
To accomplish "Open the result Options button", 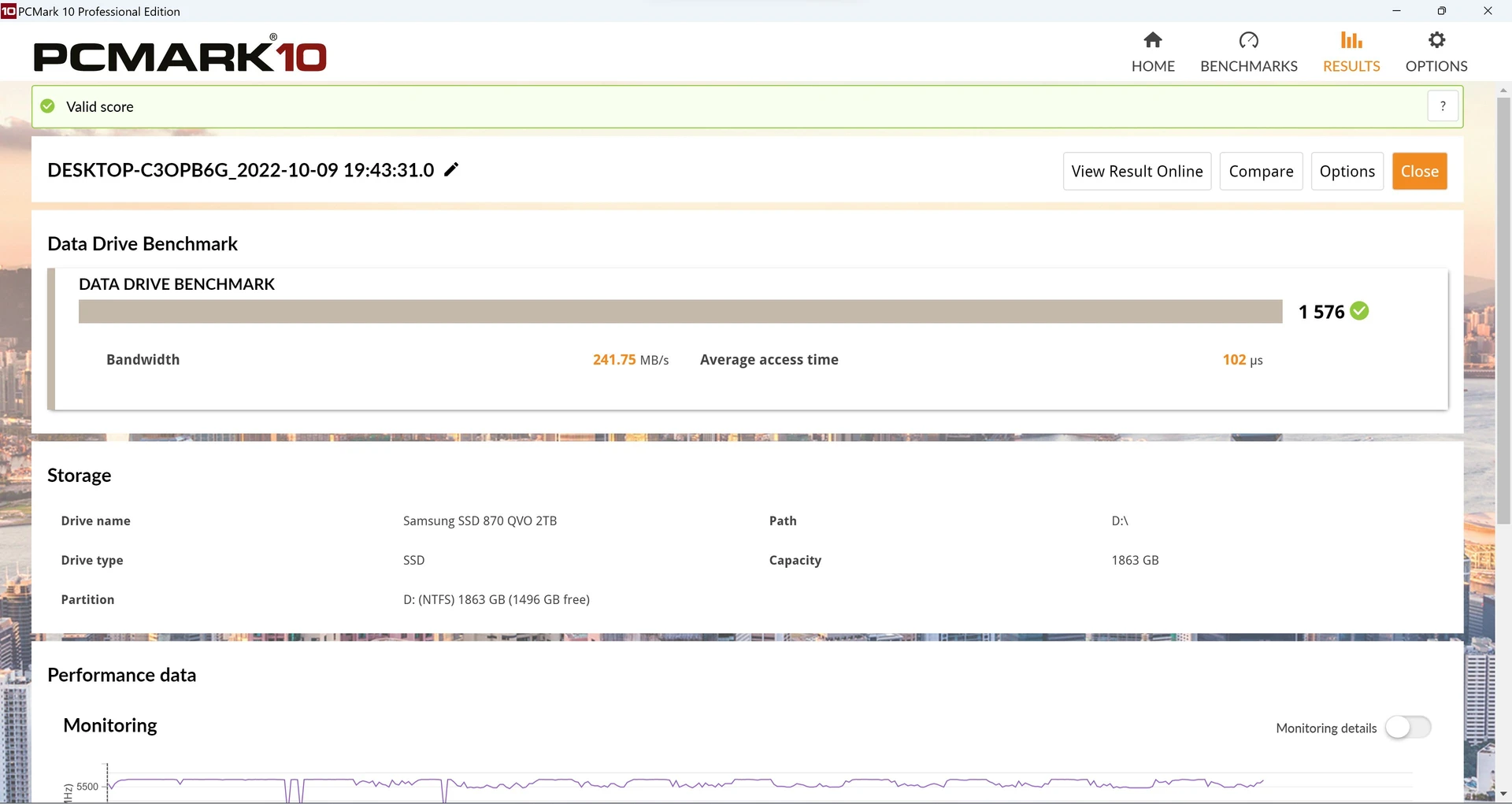I will pyautogui.click(x=1347, y=171).
